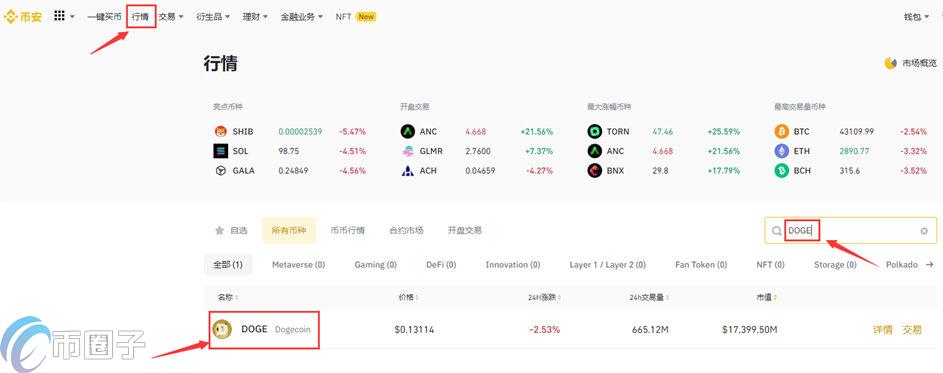This screenshot has width=943, height=373.
Task: Expand the 钱包 dropdown menu
Action: (916, 17)
